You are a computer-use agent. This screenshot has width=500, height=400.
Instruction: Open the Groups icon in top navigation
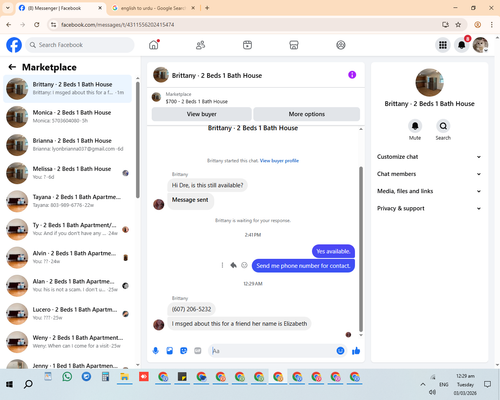click(x=341, y=45)
